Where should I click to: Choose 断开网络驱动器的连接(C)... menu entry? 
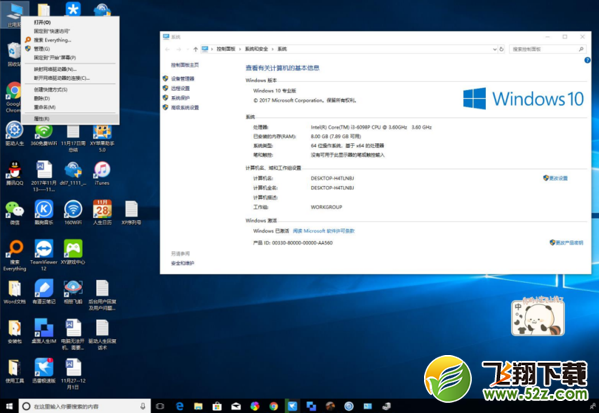click(62, 78)
